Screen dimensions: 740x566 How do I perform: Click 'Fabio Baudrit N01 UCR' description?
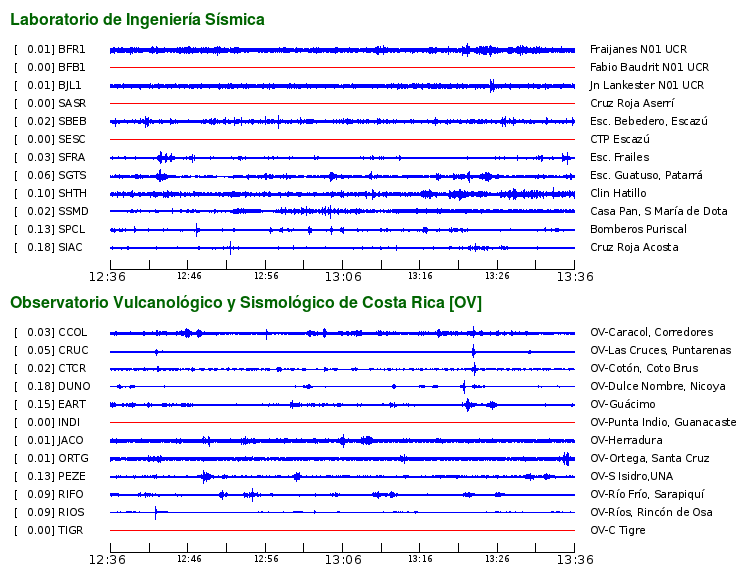[649, 67]
